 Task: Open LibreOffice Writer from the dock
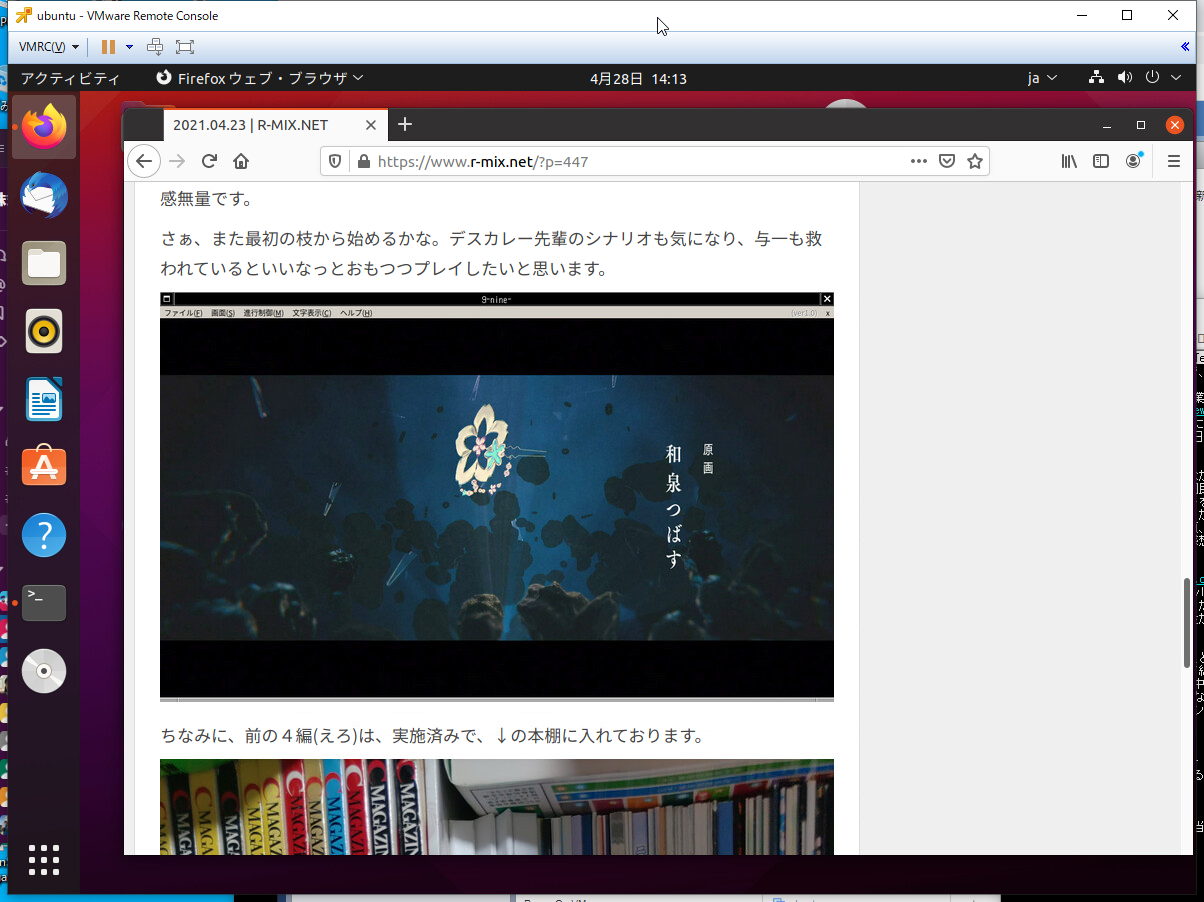[x=44, y=400]
